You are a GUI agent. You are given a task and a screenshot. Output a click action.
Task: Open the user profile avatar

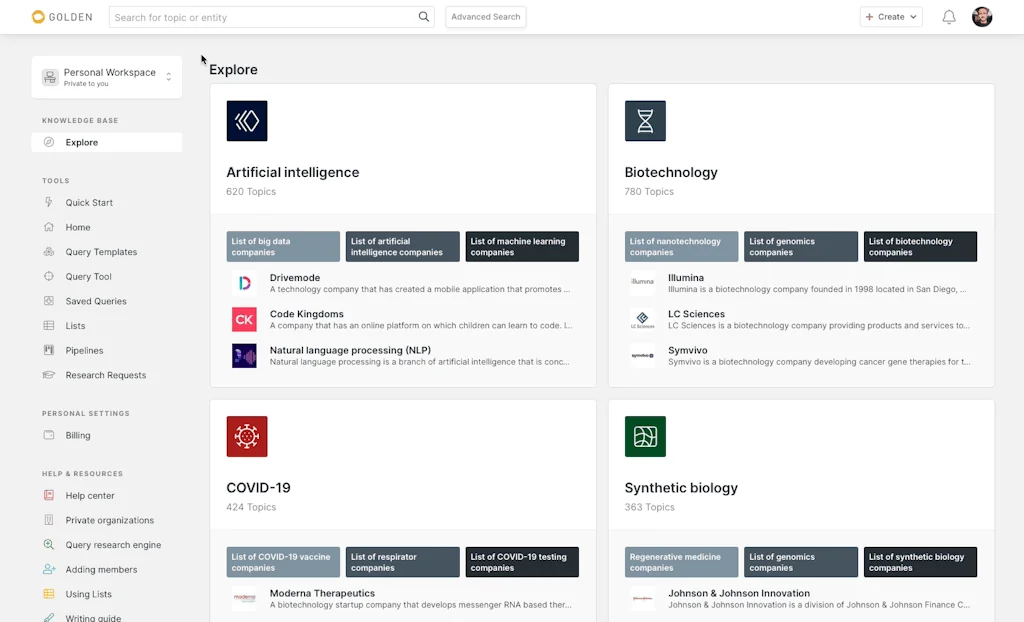982,17
